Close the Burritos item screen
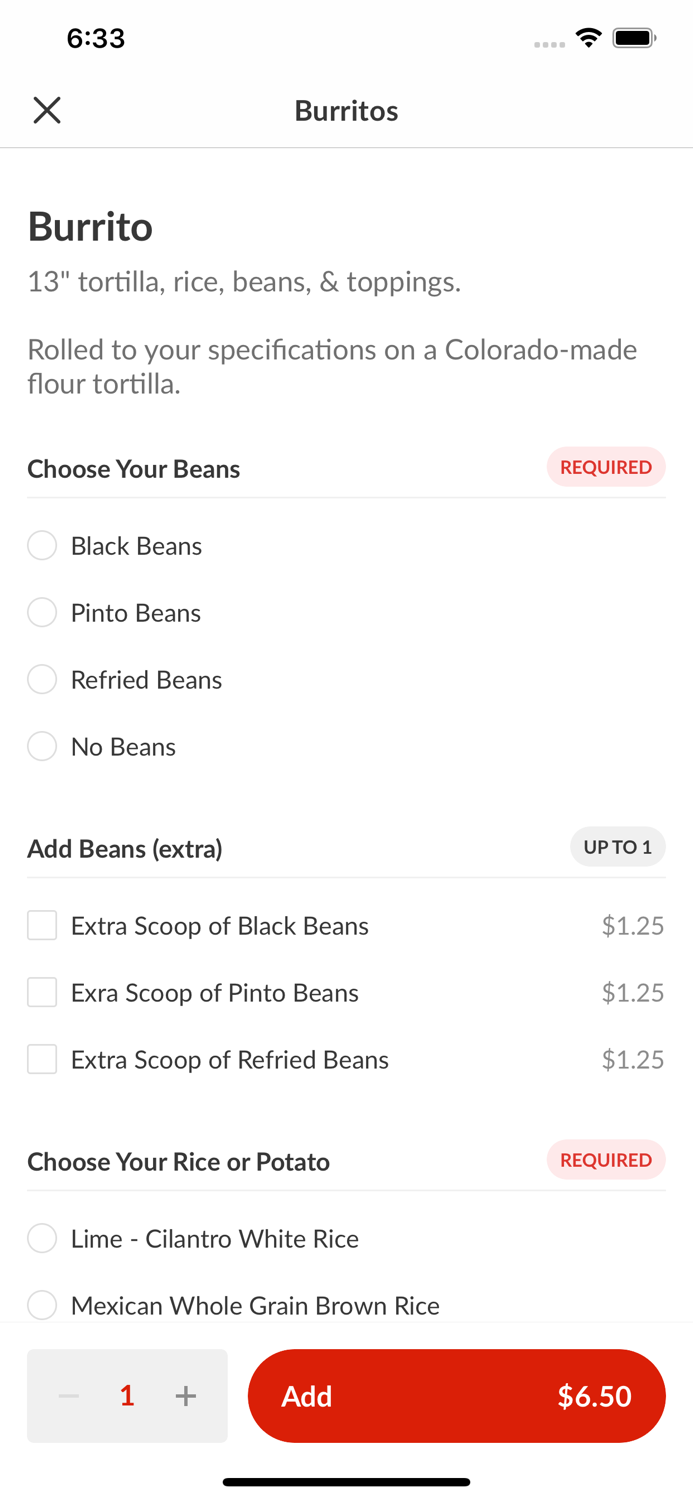 [x=47, y=110]
